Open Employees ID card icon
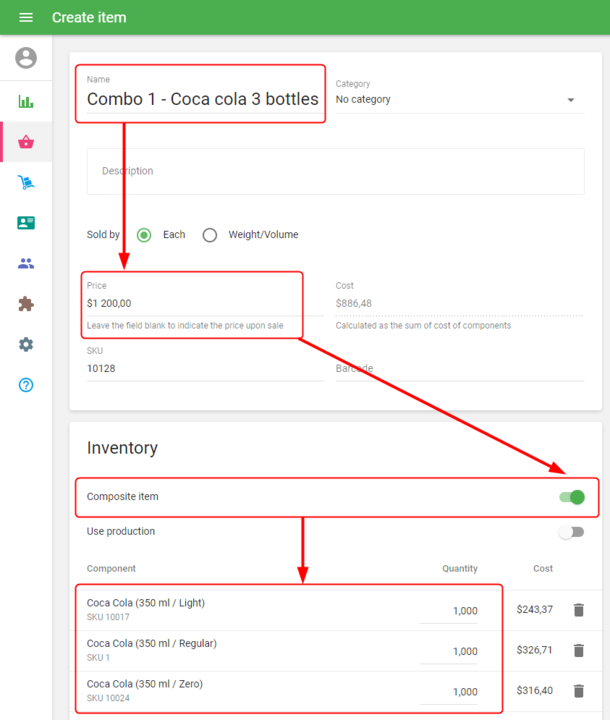 [x=26, y=223]
